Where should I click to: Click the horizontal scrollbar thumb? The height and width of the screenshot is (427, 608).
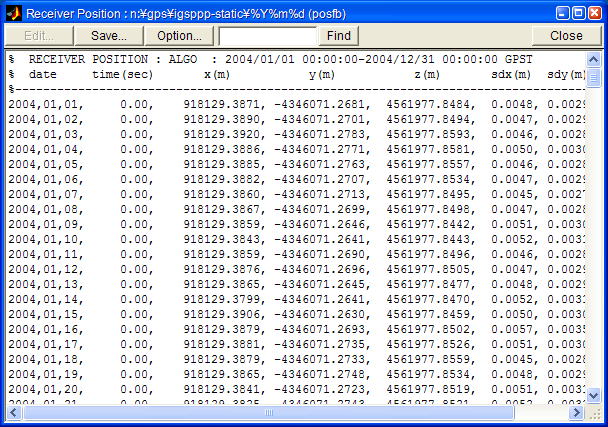(268, 411)
